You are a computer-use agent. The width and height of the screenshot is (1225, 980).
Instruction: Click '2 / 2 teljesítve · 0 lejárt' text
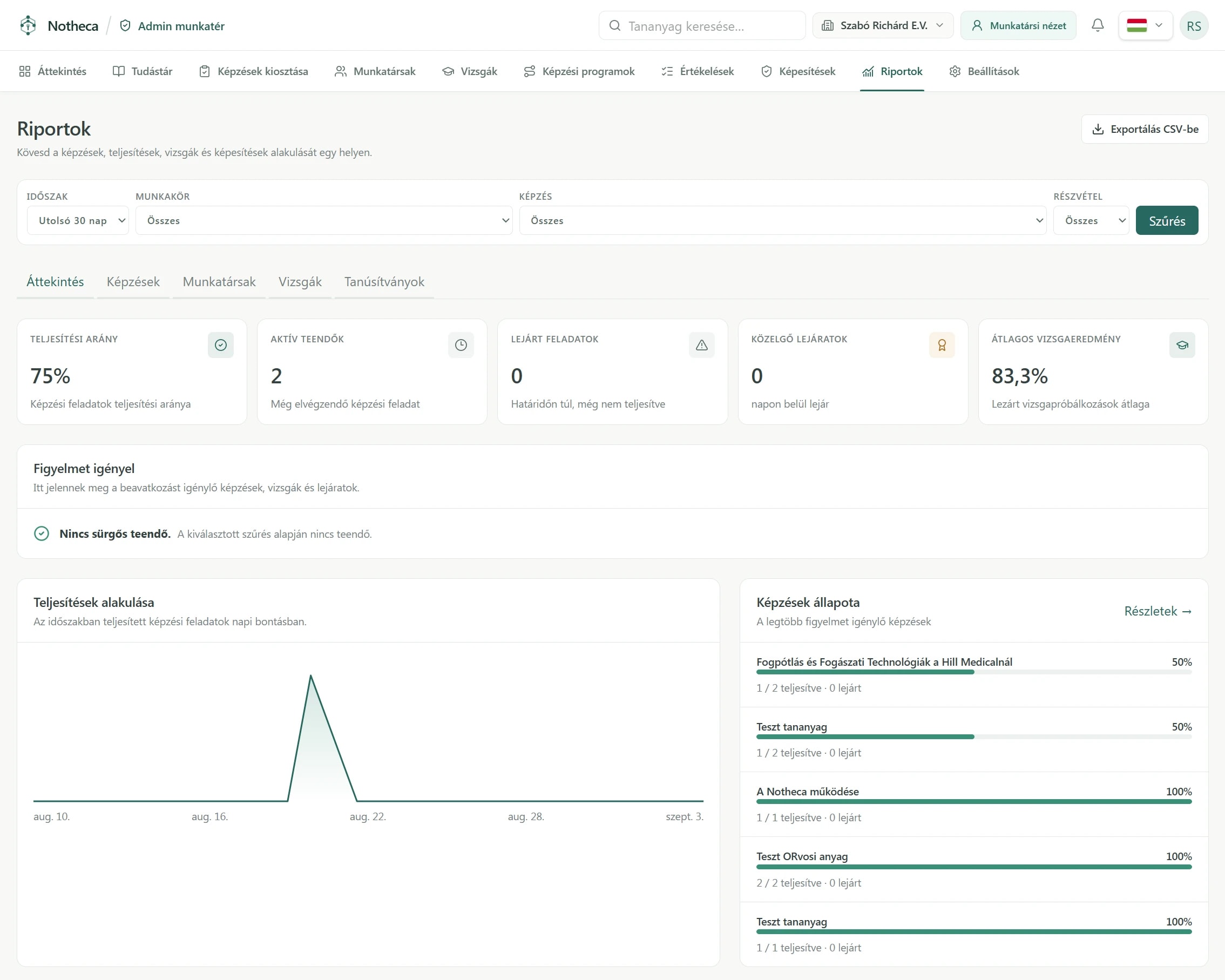(x=809, y=882)
